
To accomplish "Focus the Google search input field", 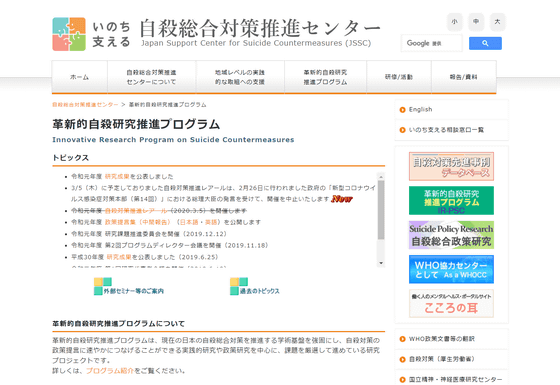I will click(x=431, y=43).
